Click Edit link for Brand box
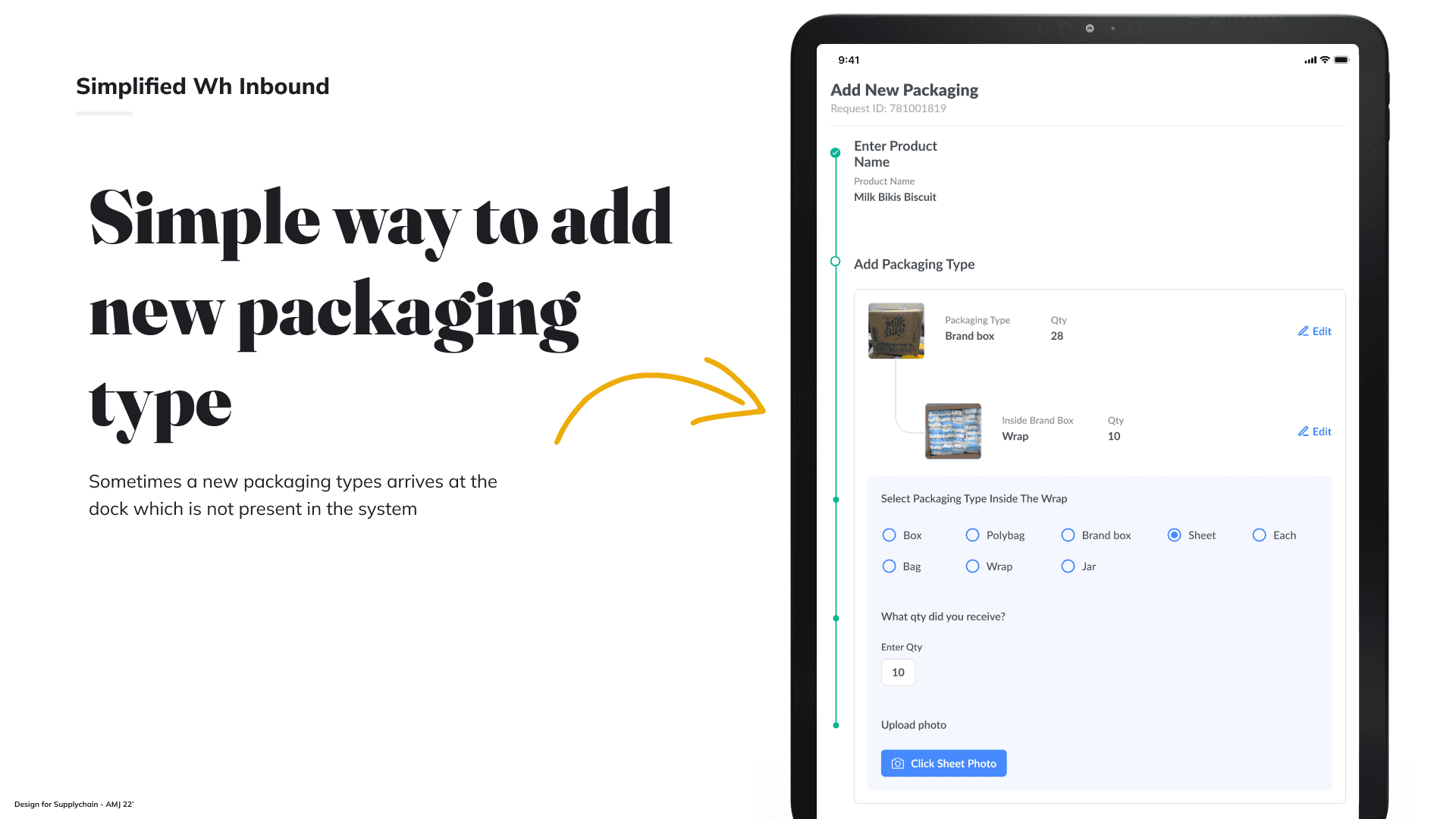 click(1321, 331)
